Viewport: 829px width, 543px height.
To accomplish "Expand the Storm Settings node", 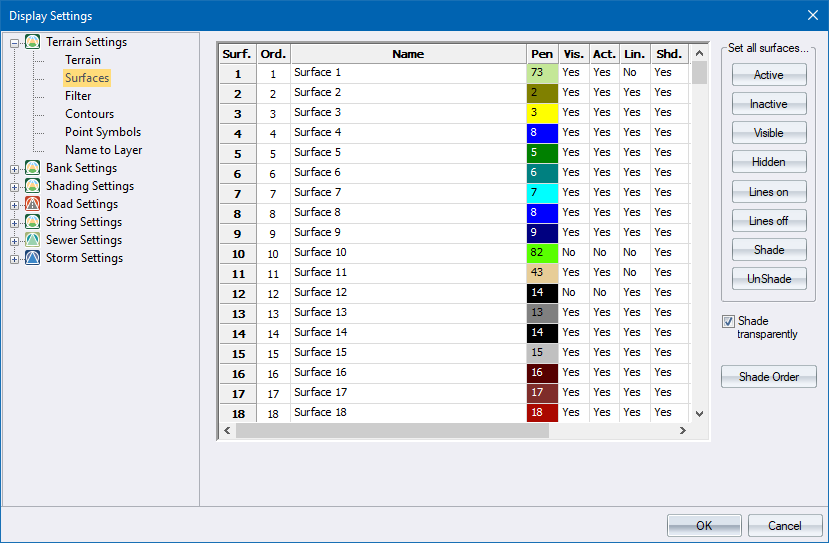I will coord(15,259).
